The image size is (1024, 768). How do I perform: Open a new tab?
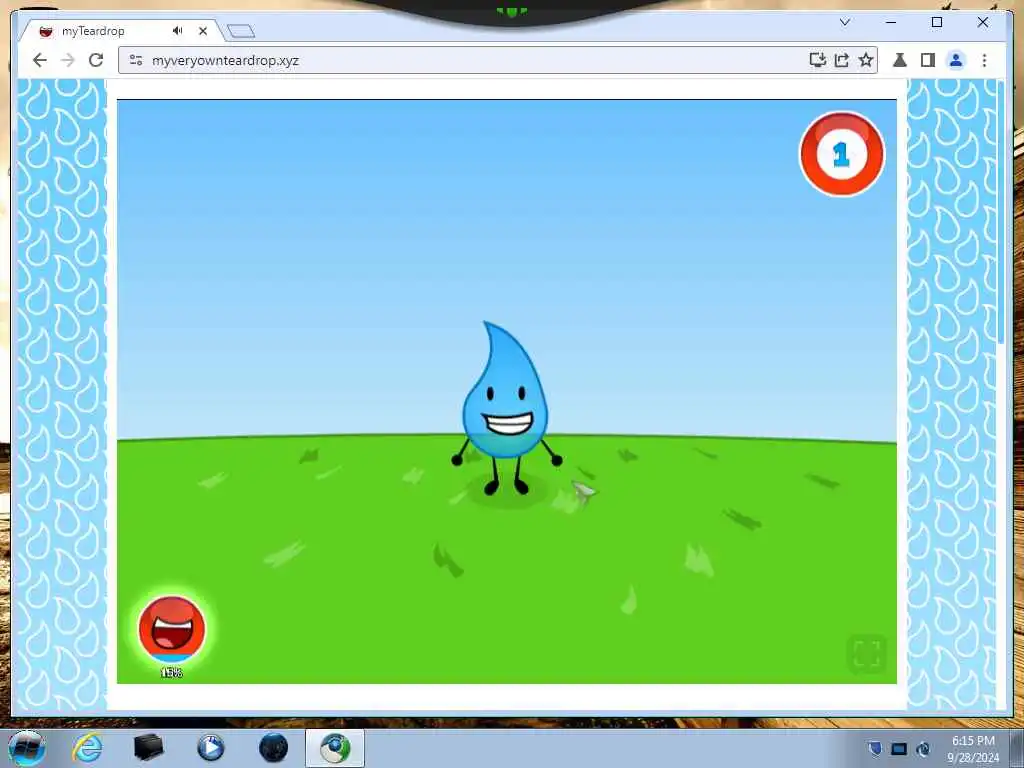241,31
